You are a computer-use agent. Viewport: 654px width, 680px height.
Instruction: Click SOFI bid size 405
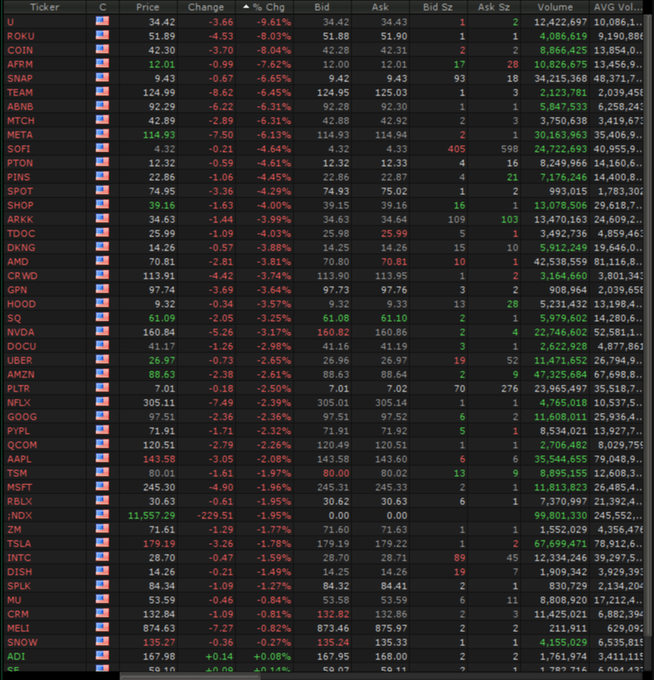pos(456,149)
